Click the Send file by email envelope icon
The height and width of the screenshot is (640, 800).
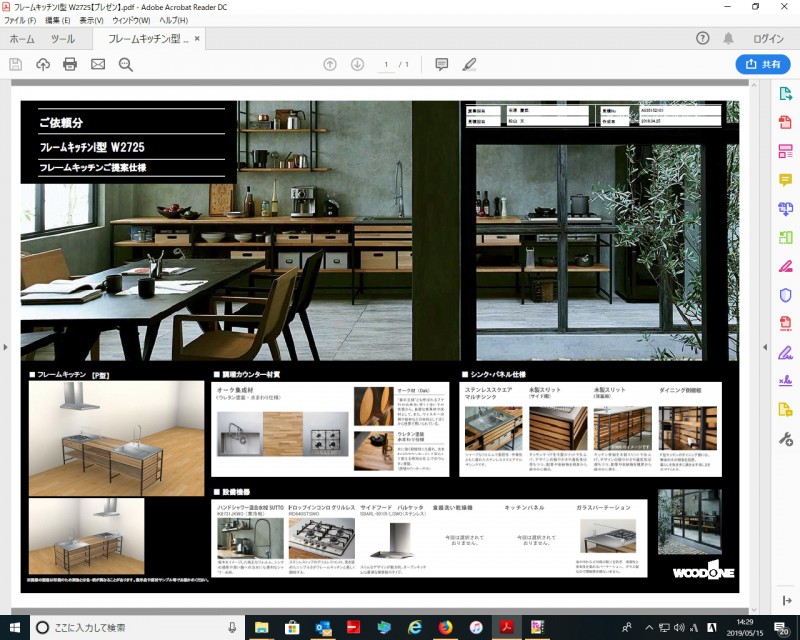98,64
